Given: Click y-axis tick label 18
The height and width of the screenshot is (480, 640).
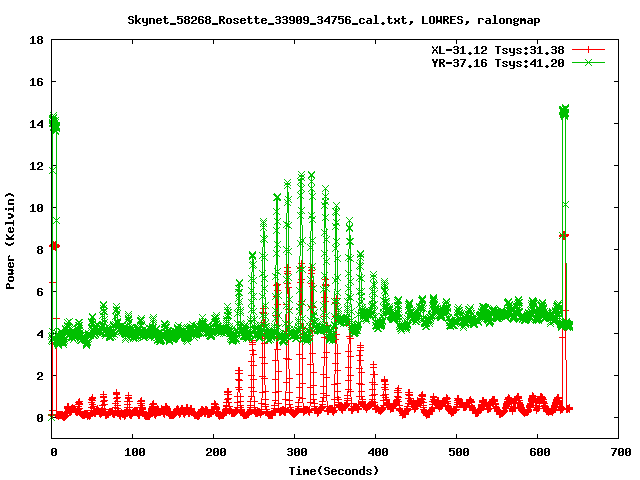Looking at the screenshot, I should 36,40.
